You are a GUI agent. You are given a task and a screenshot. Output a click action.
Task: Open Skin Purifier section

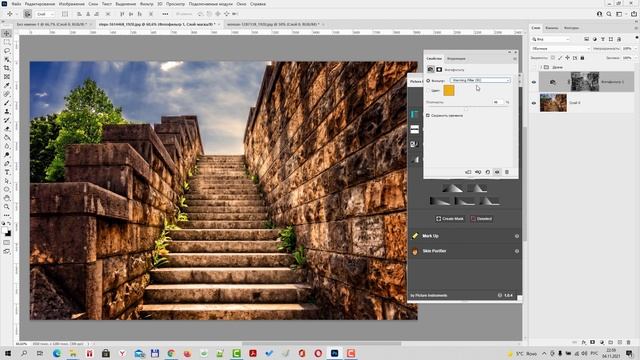434,251
